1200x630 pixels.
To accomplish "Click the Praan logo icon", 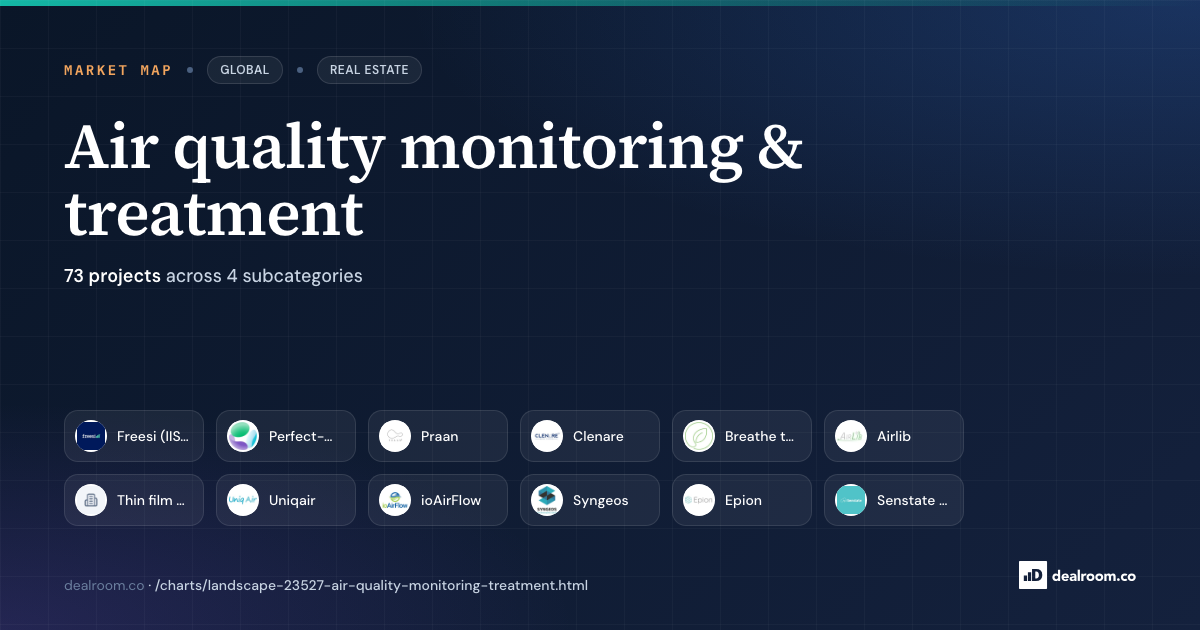I will (395, 436).
